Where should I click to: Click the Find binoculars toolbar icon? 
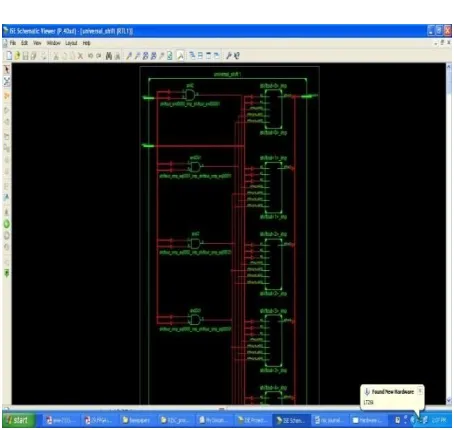109,56
